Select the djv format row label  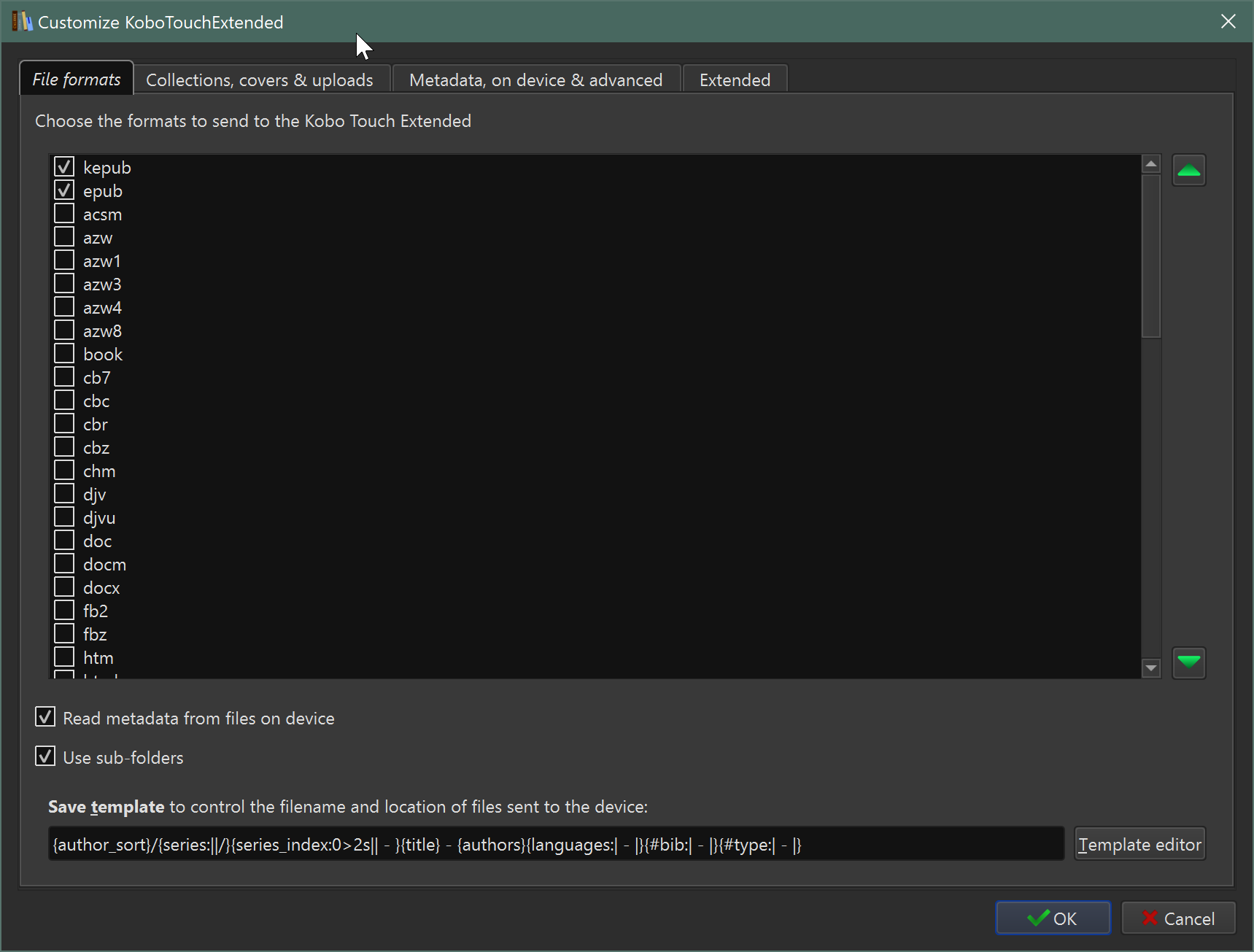point(95,495)
